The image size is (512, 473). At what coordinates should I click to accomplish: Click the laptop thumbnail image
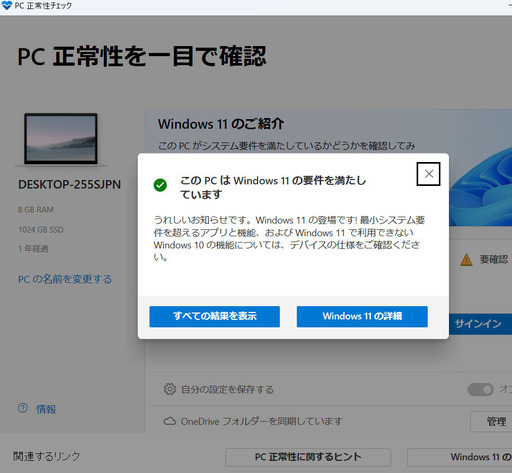pos(61,139)
